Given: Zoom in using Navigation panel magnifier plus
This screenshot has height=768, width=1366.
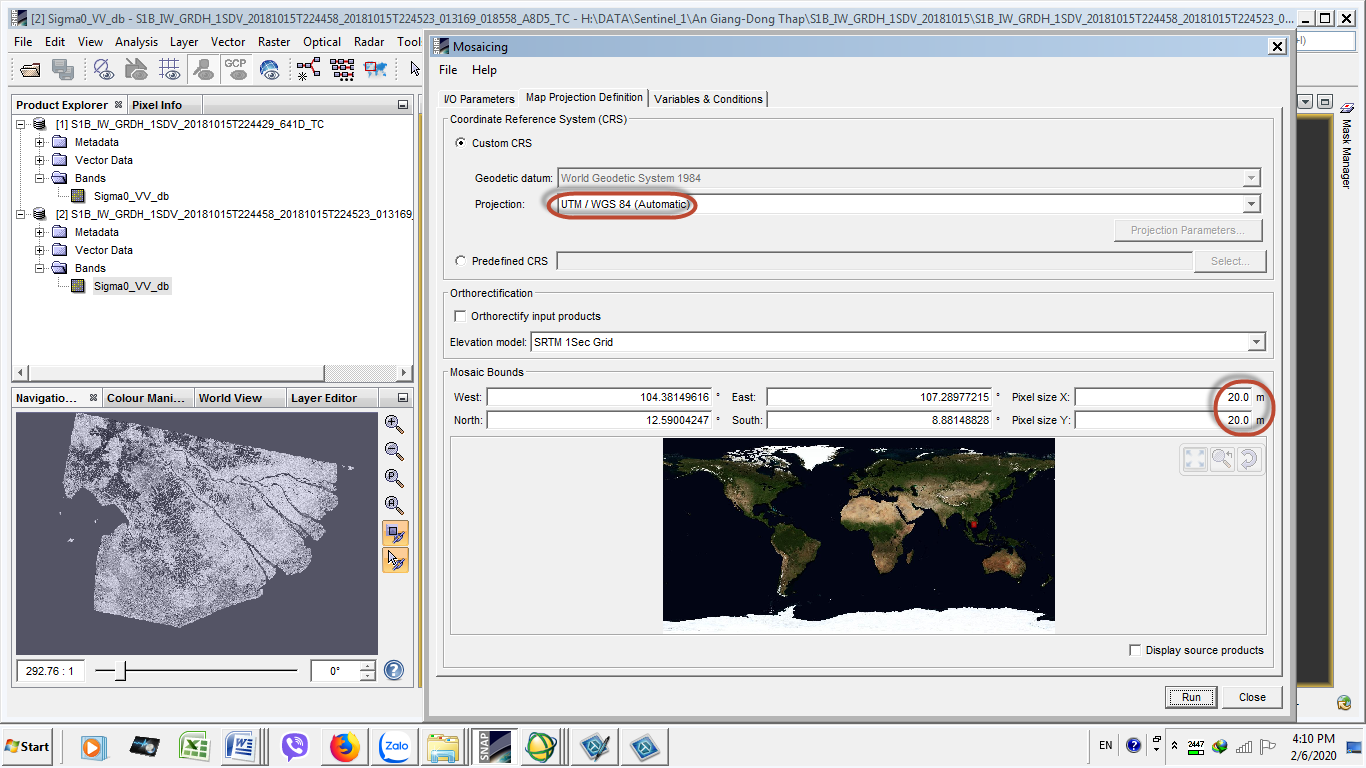Looking at the screenshot, I should [395, 424].
